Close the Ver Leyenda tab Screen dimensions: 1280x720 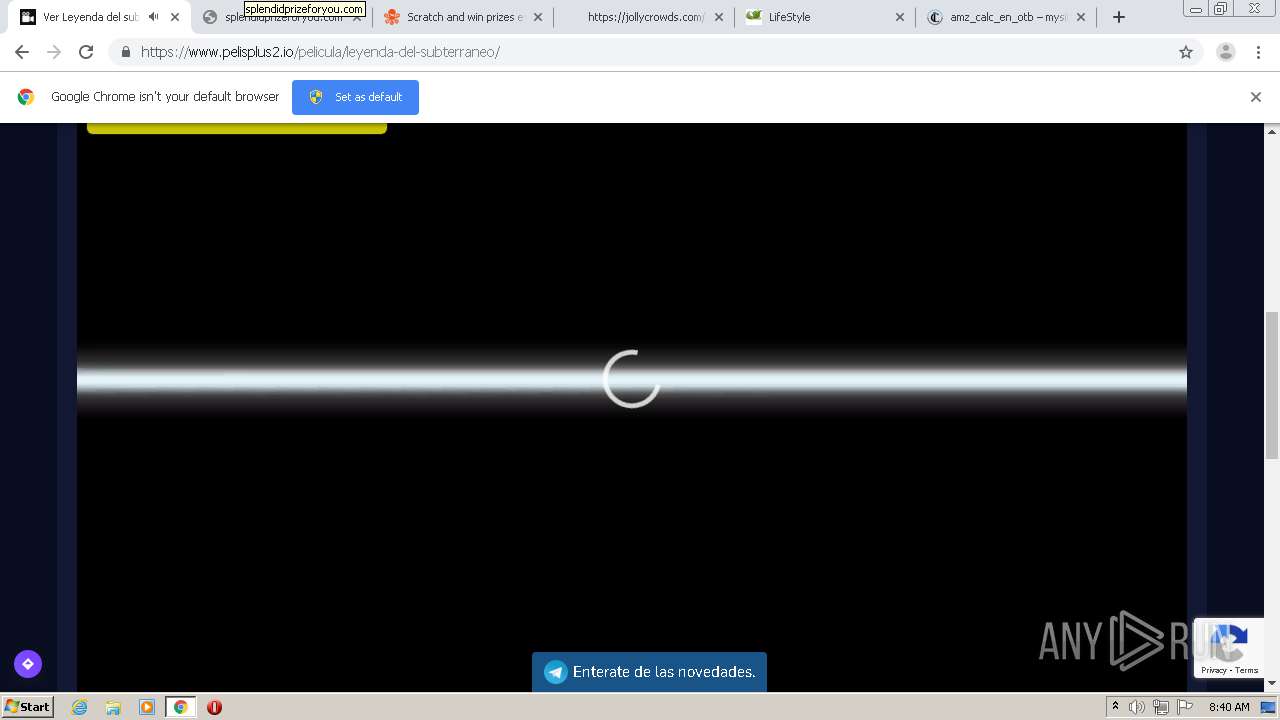(x=175, y=17)
